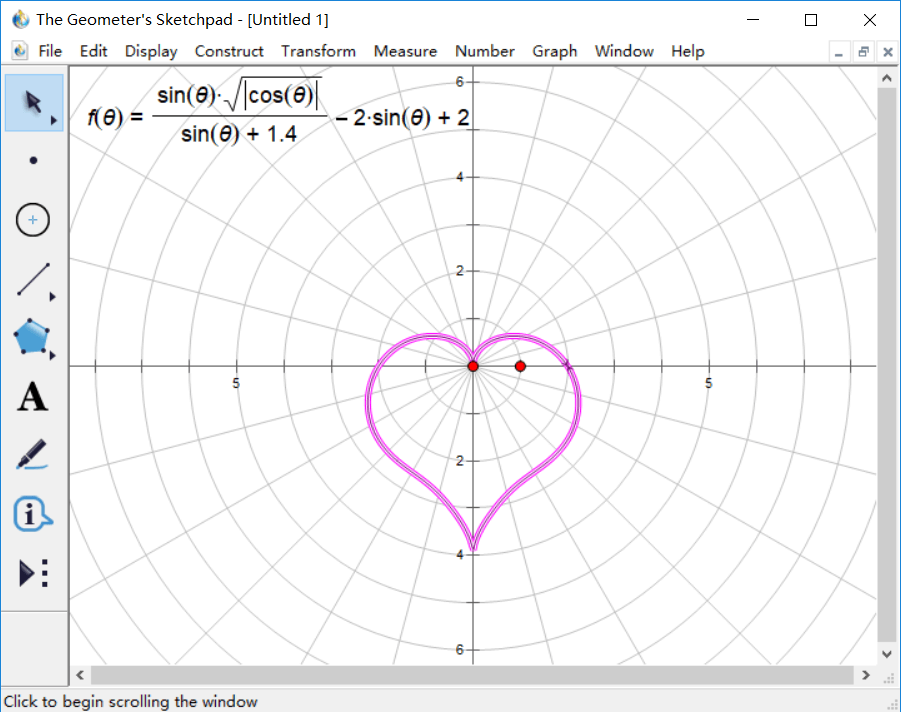Select the Straightedge line tool
The width and height of the screenshot is (901, 712).
[33, 281]
